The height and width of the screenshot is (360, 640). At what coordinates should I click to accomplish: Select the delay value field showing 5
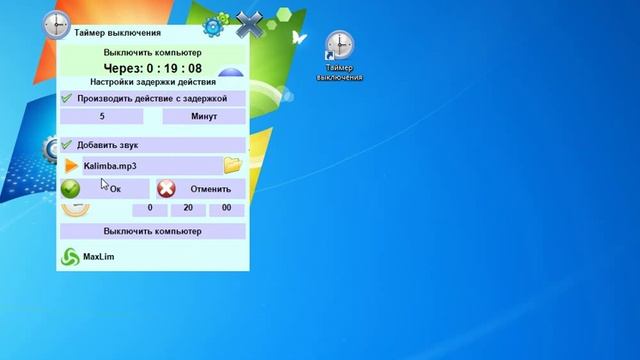click(102, 116)
